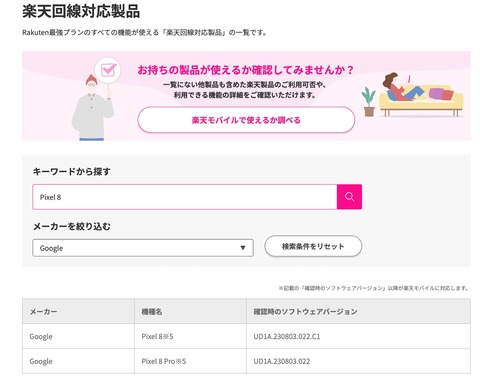Image resolution: width=480 pixels, height=378 pixels.
Task: Click the checkmark sign icon in banner
Action: pyautogui.click(x=108, y=70)
